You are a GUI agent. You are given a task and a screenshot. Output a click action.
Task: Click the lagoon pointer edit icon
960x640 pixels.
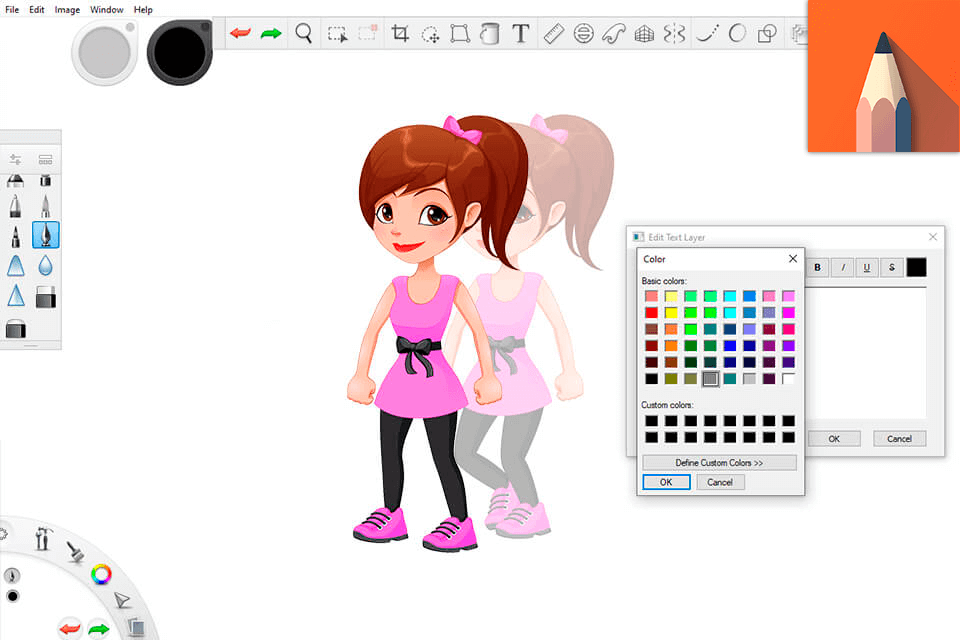(122, 600)
